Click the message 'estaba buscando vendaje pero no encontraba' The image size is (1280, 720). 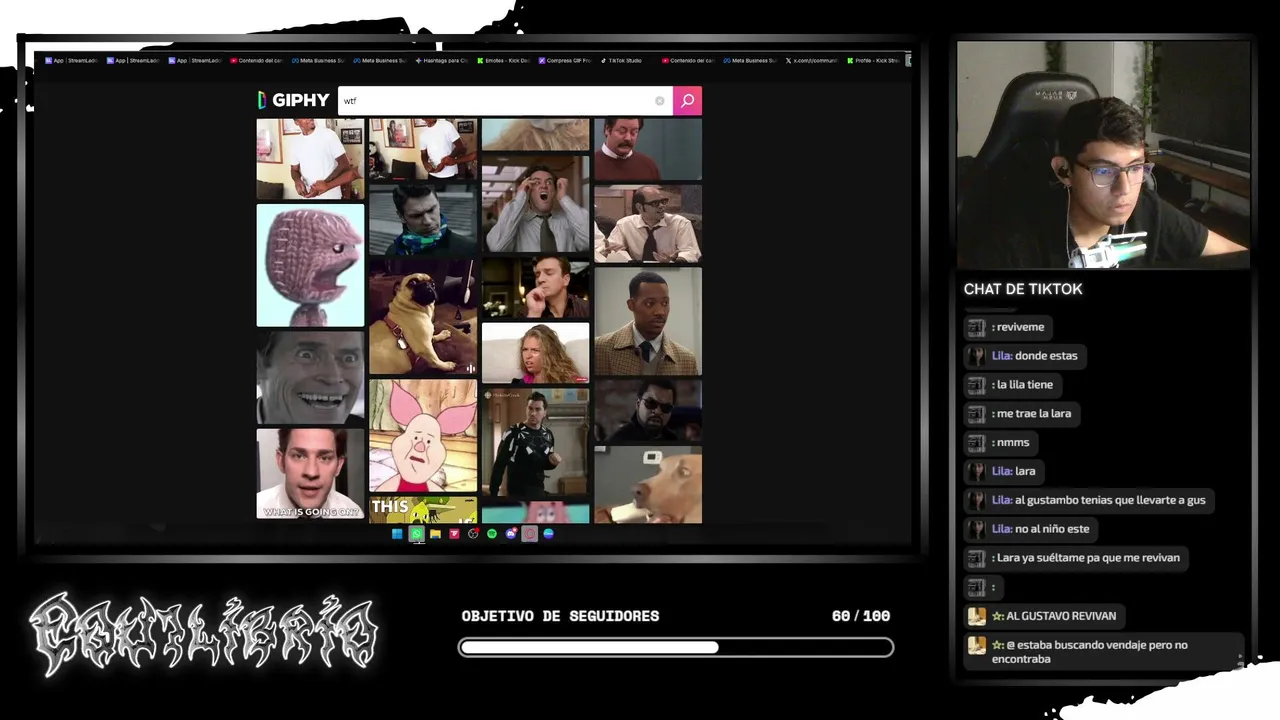1104,651
